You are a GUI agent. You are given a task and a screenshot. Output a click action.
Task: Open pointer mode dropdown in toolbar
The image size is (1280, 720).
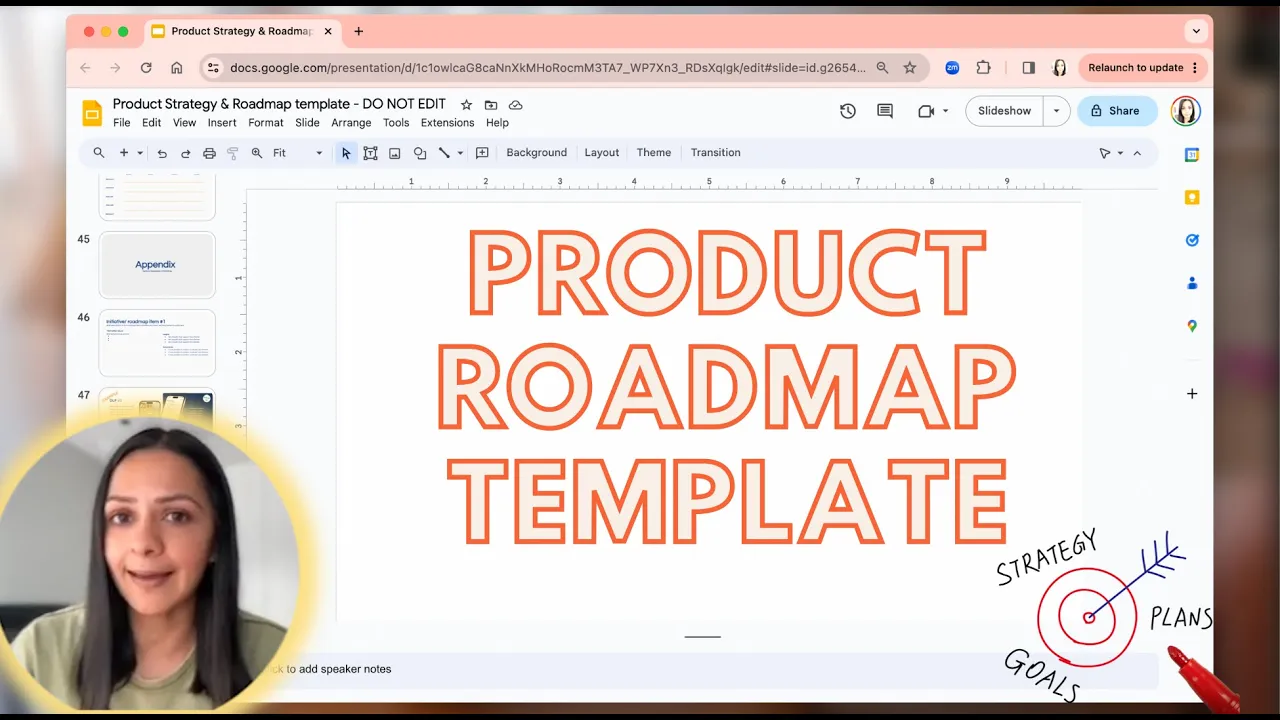click(x=1111, y=153)
